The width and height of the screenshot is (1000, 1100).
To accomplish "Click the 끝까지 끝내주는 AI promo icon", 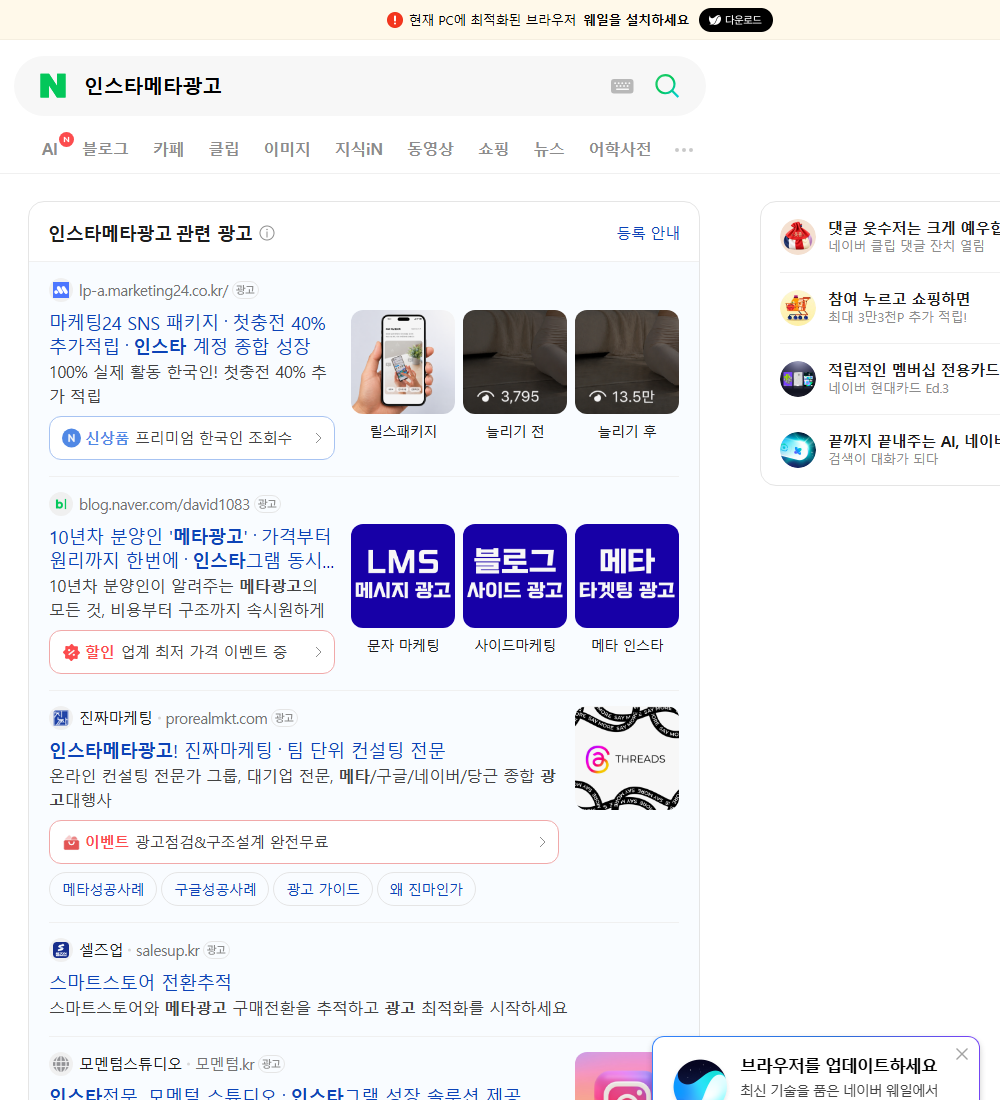I will [798, 450].
